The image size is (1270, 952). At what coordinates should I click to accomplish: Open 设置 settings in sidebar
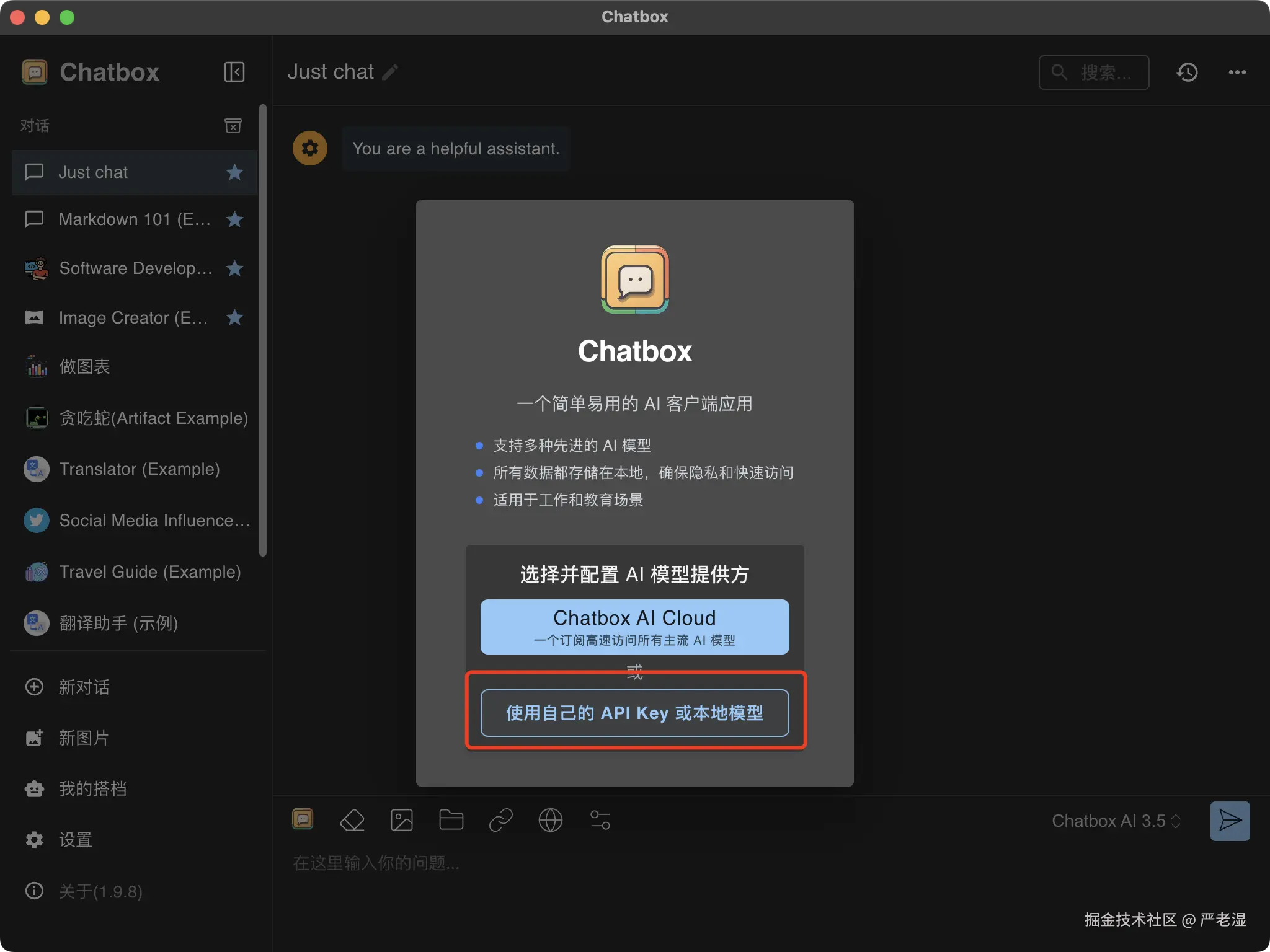(74, 840)
